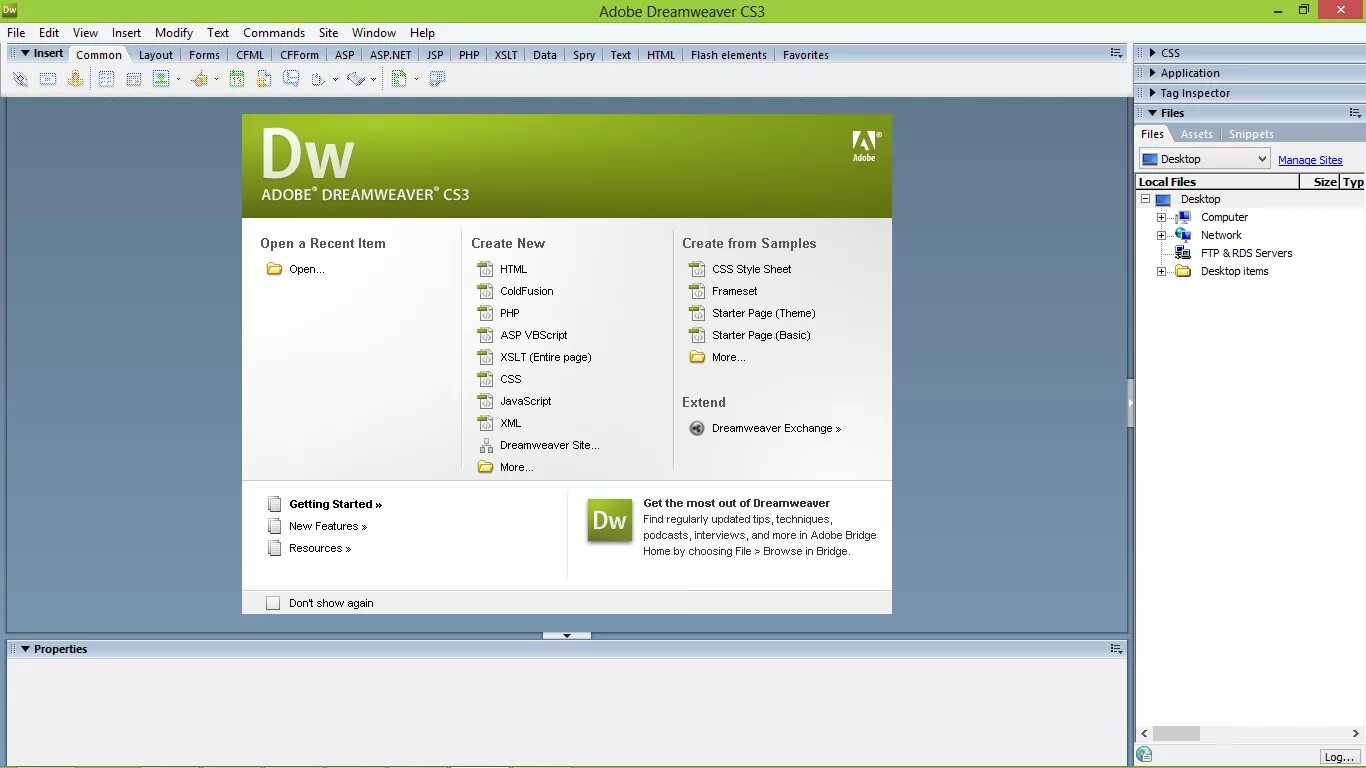1366x768 pixels.
Task: Click the Media insert icon
Action: click(199, 79)
